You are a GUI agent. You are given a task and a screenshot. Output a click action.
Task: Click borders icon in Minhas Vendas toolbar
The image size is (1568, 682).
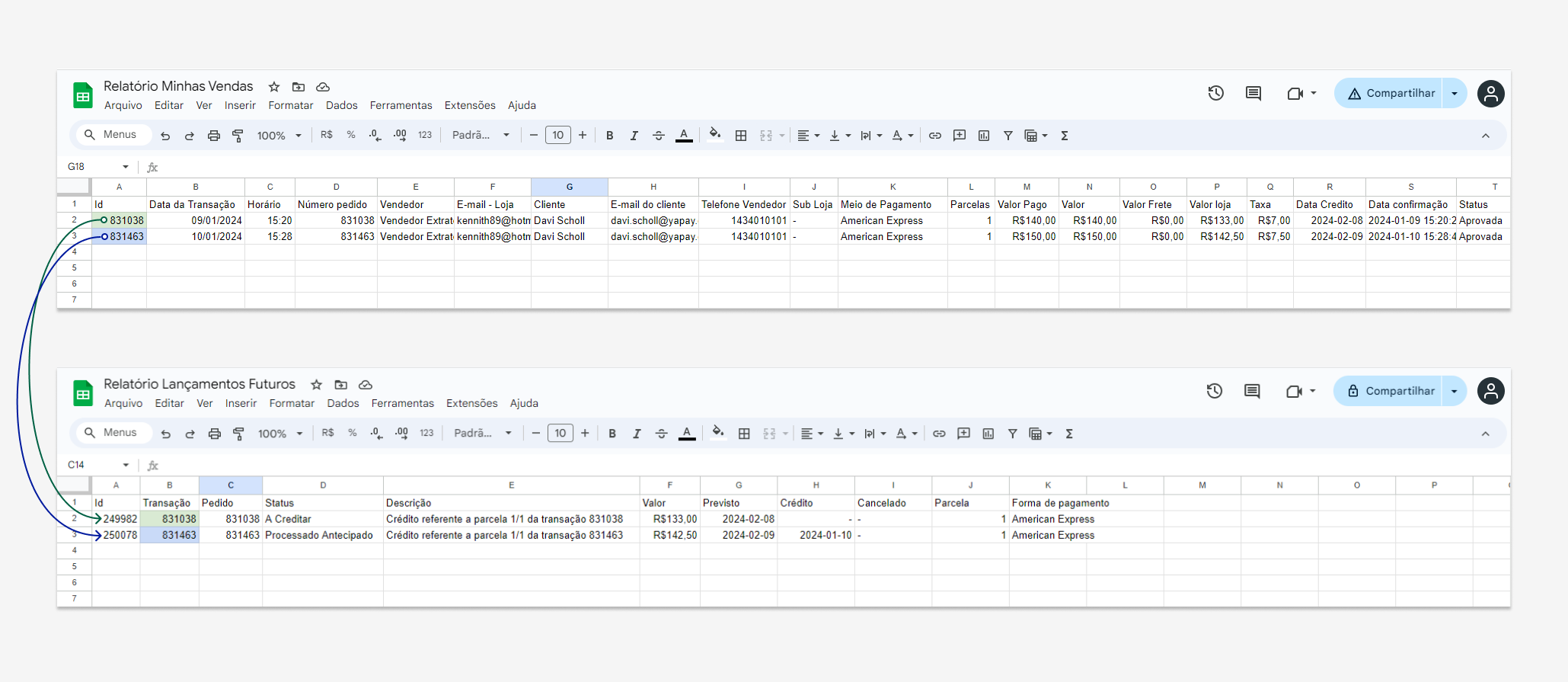pyautogui.click(x=741, y=136)
